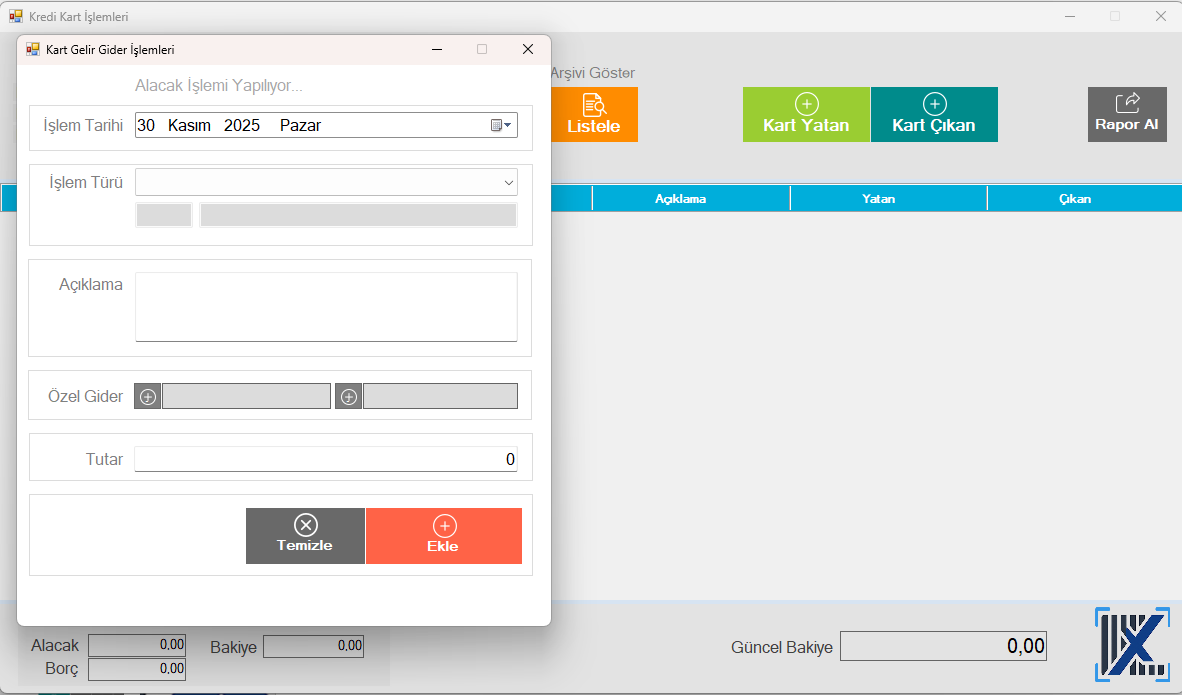Image resolution: width=1182 pixels, height=695 pixels.
Task: Click into the Açıklama text box
Action: (326, 307)
